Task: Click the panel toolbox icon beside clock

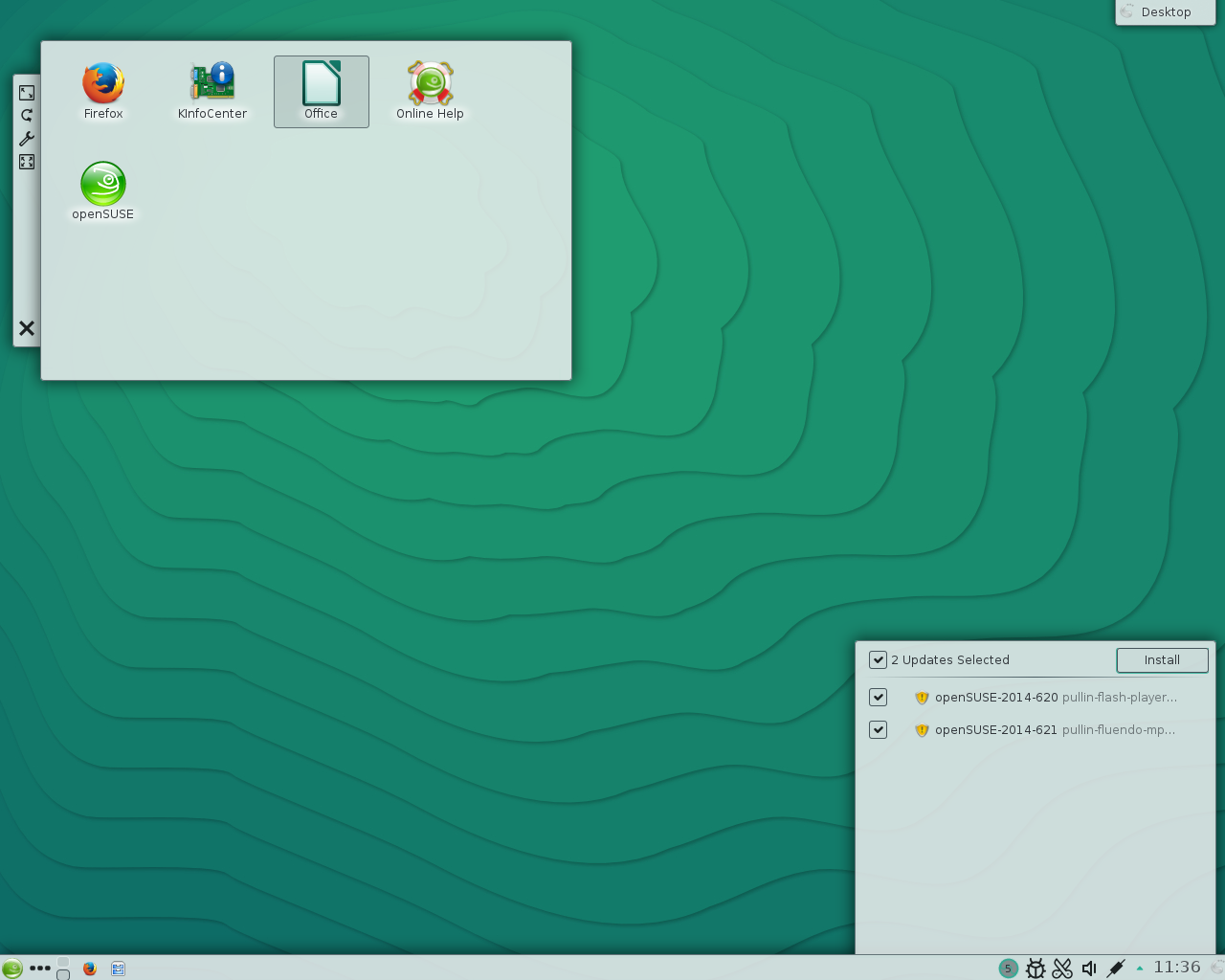Action: pos(1216,969)
